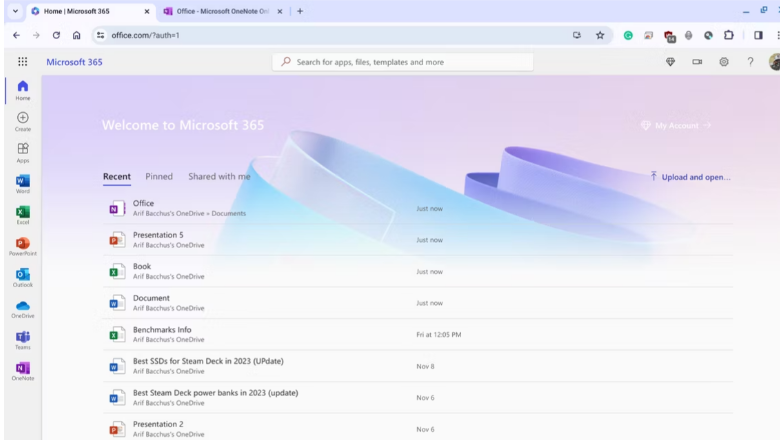Screen dimensions: 780x440
Task: Bookmark this page with star icon
Action: click(x=600, y=35)
